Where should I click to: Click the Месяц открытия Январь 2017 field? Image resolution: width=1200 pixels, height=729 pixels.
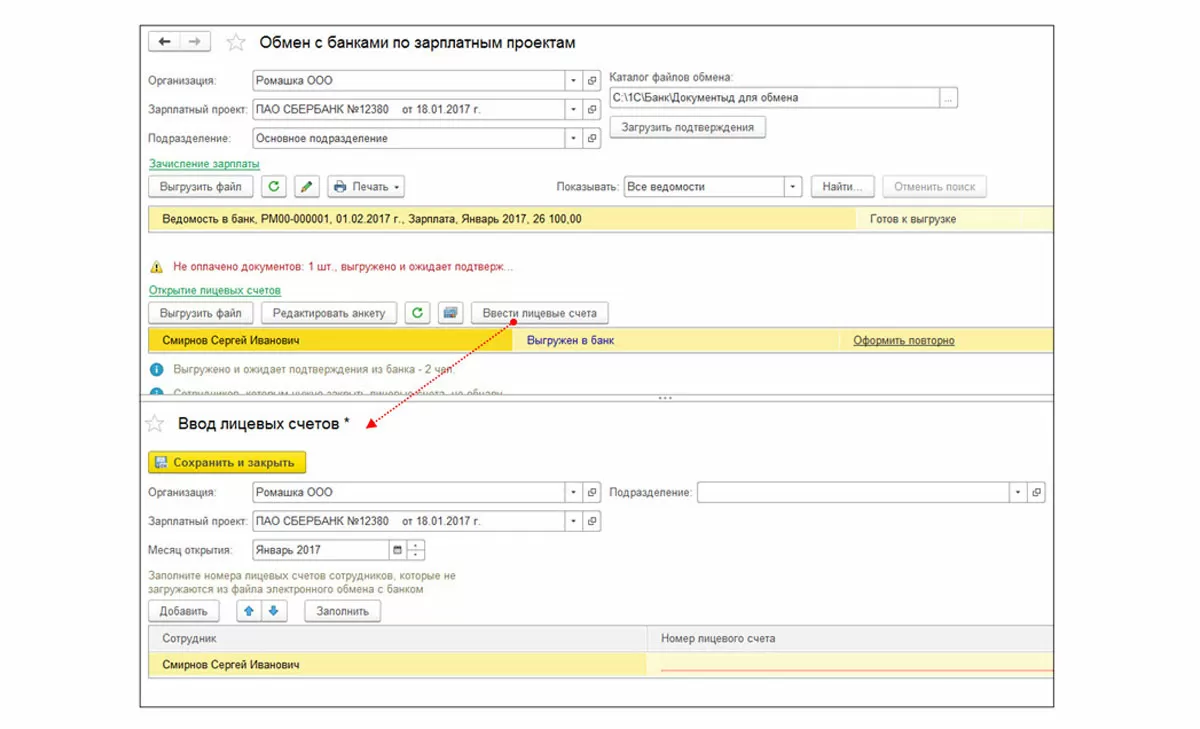point(319,550)
